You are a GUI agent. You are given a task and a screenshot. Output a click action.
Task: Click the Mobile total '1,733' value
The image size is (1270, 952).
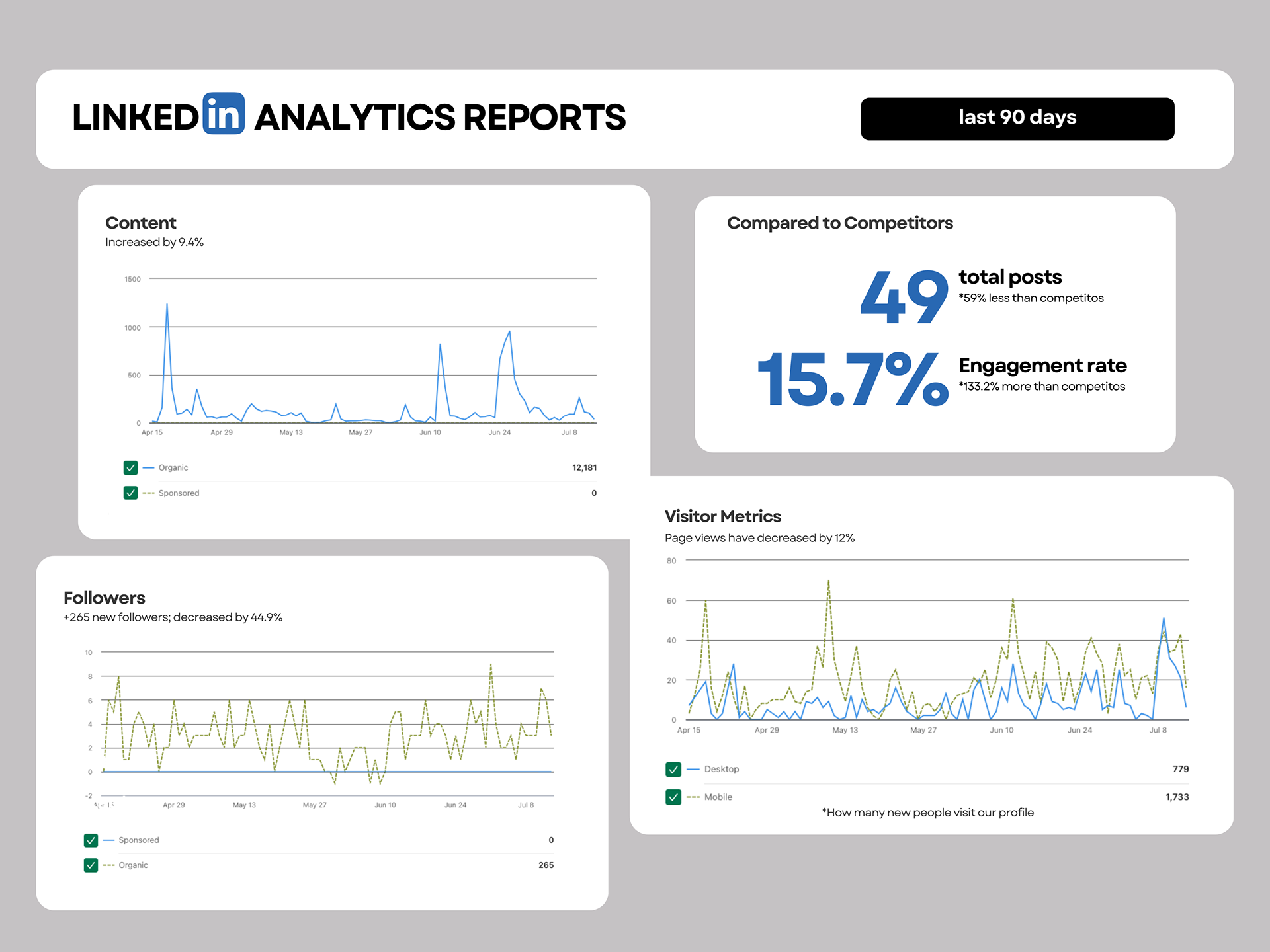click(1177, 797)
